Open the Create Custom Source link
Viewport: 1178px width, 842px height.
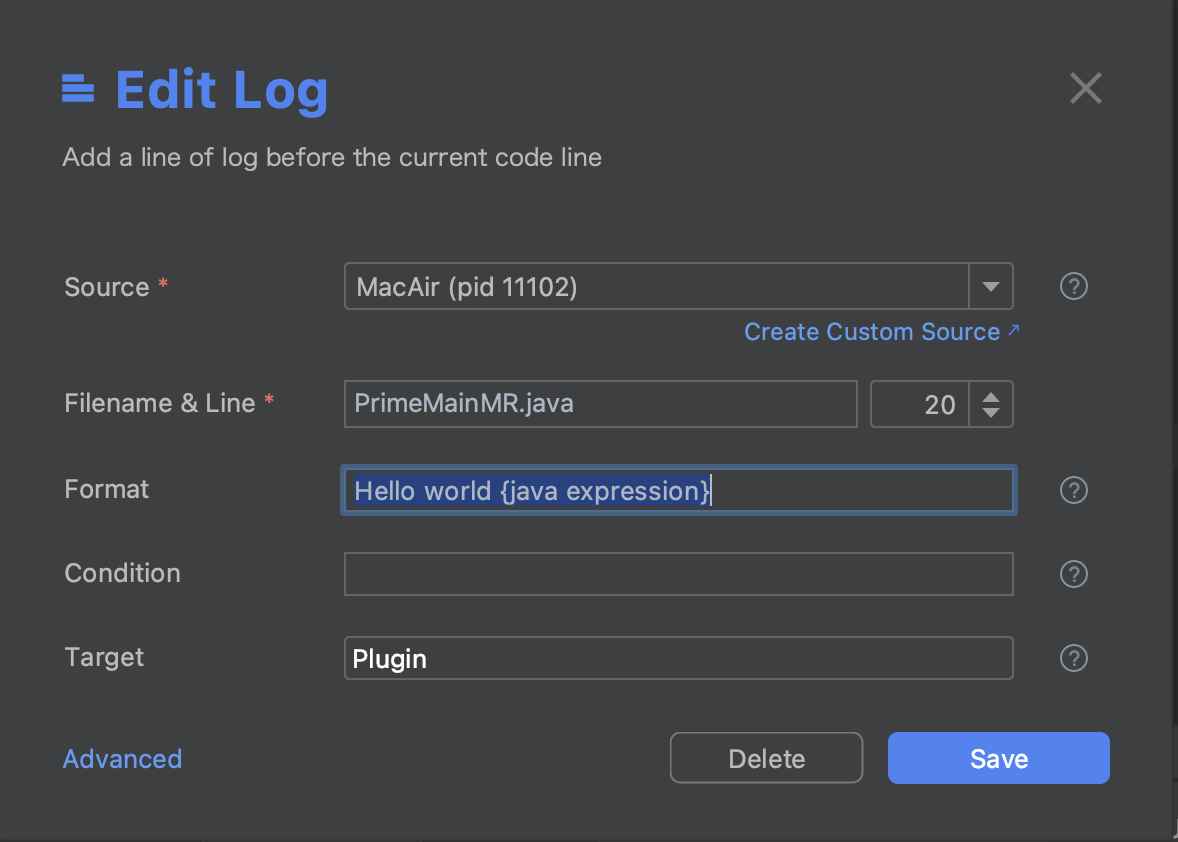[x=871, y=332]
